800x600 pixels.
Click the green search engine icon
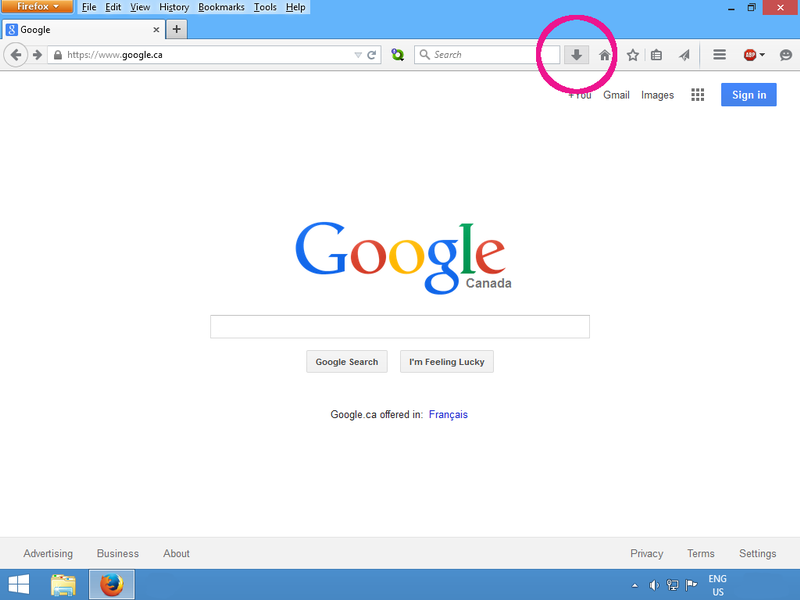point(397,55)
